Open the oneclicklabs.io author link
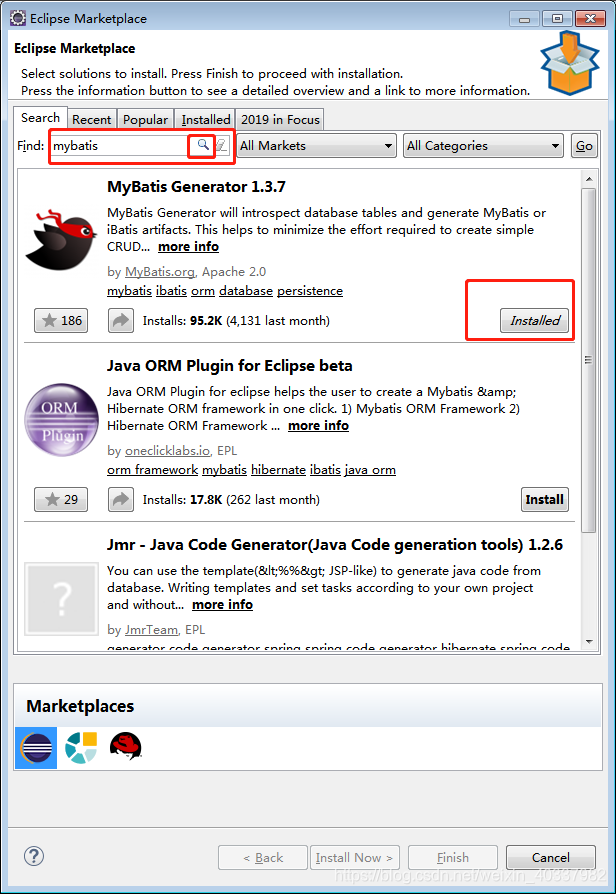Viewport: 616px width, 894px height. click(x=168, y=451)
